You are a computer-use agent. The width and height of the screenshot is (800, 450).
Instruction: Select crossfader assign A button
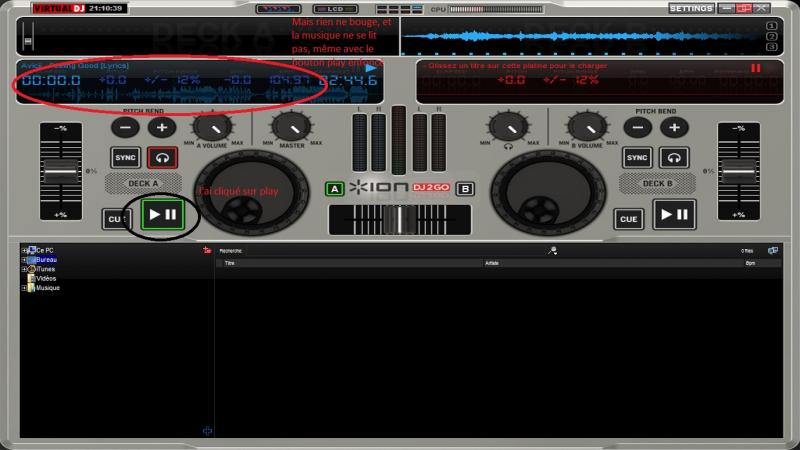tap(334, 189)
